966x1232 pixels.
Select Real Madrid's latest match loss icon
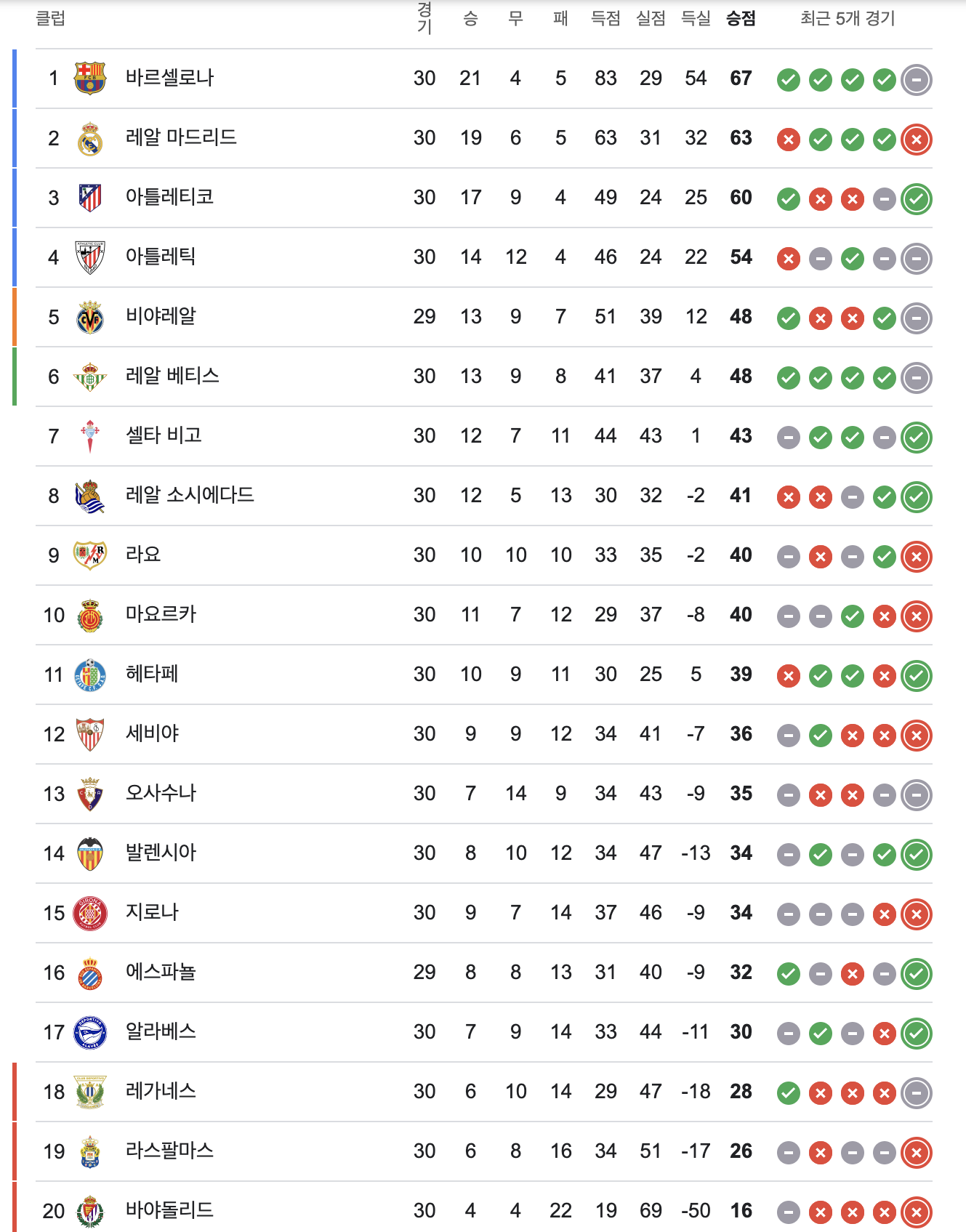[917, 139]
